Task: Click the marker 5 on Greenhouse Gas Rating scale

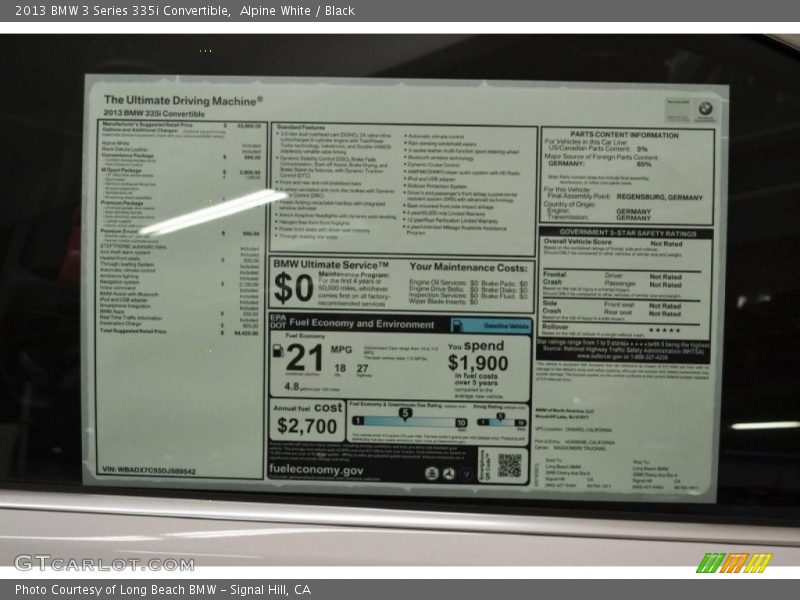Action: point(405,414)
